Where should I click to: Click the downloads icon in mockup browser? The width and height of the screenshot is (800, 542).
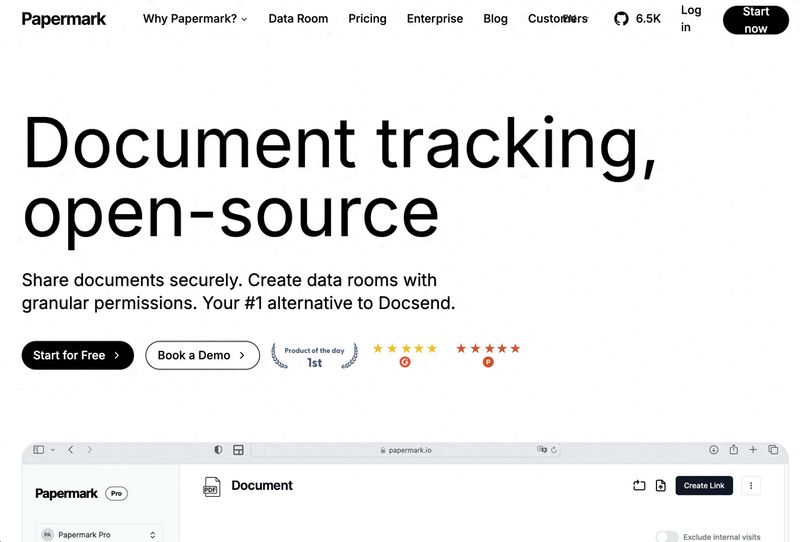pyautogui.click(x=714, y=450)
